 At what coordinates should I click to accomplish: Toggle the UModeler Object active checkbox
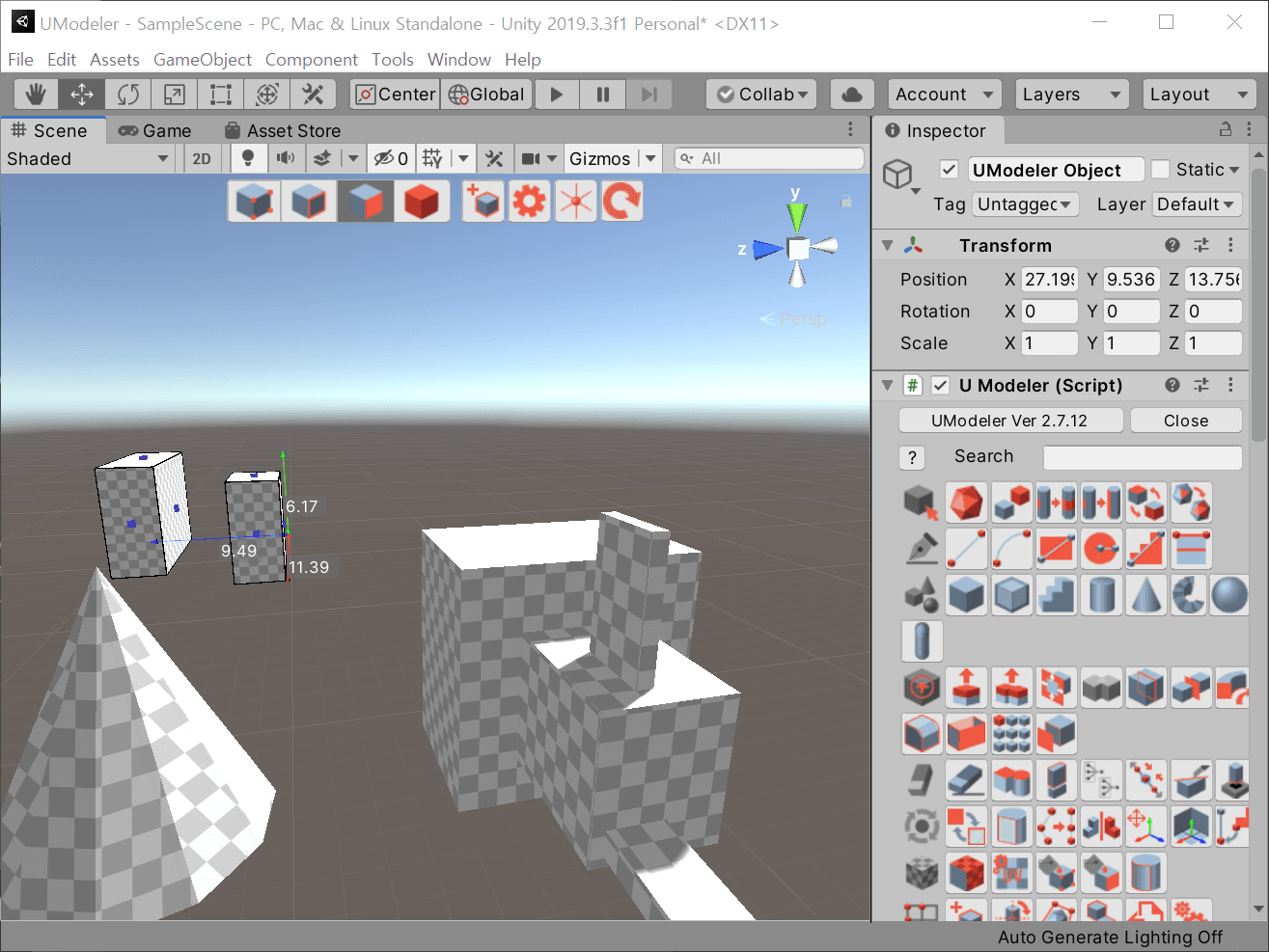pos(950,170)
